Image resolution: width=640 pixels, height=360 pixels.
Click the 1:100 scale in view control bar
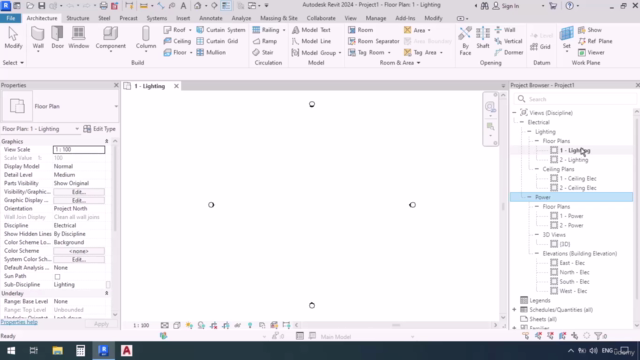(141, 325)
